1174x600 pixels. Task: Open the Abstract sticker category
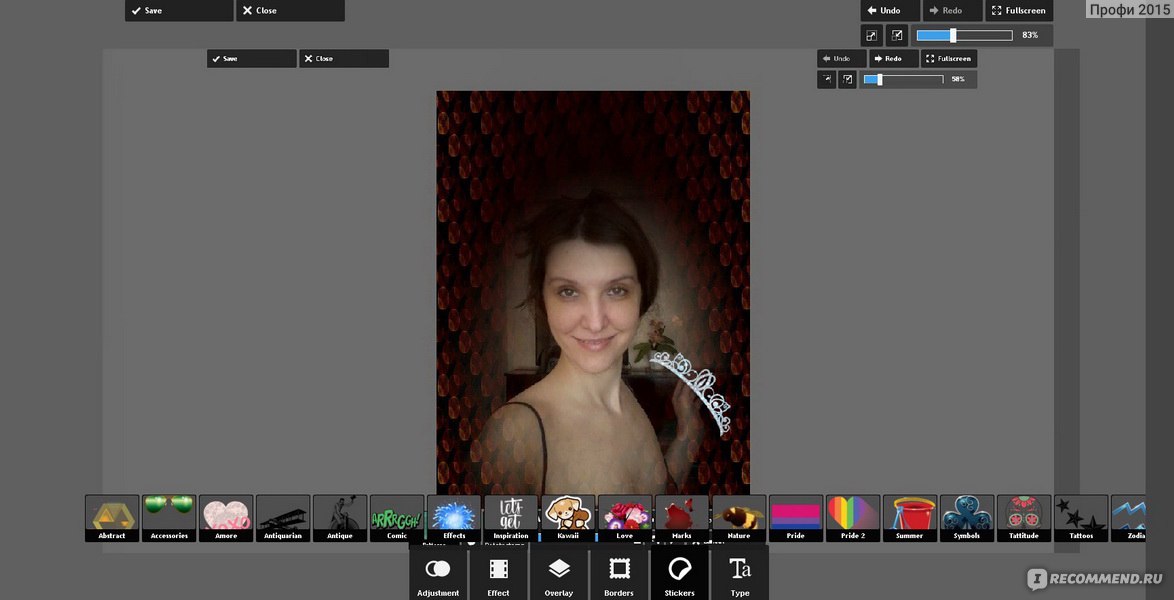coord(112,518)
